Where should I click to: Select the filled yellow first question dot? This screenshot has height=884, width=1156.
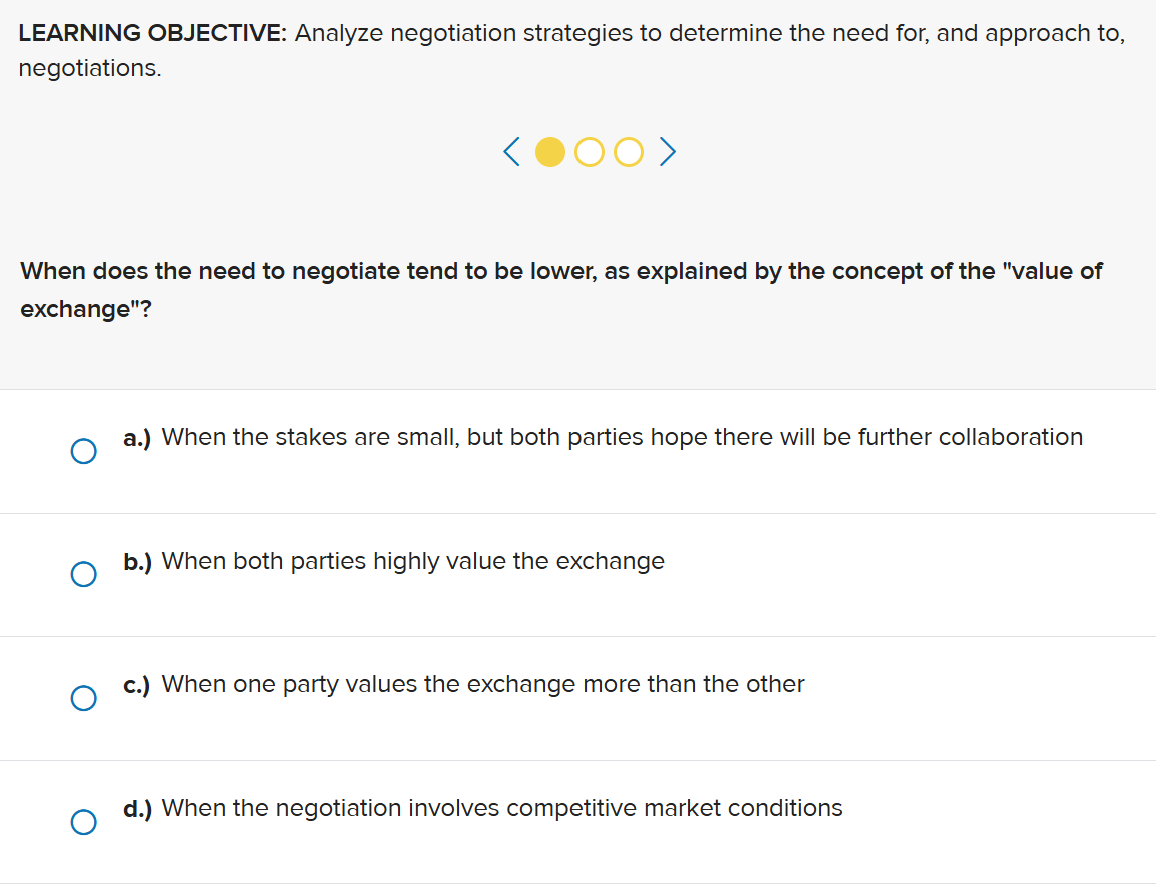click(x=550, y=152)
